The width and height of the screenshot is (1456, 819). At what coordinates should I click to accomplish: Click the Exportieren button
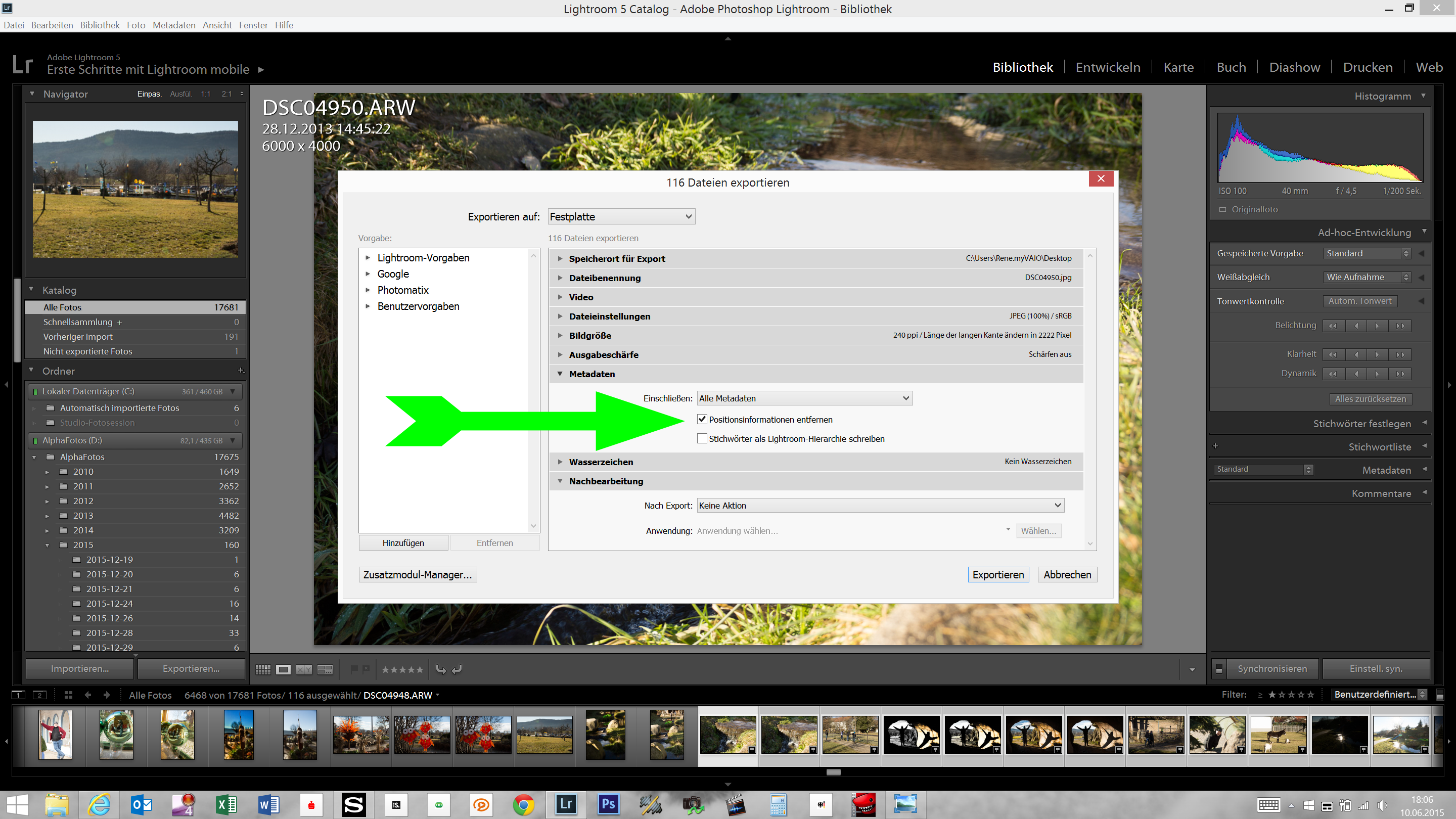[x=998, y=575]
